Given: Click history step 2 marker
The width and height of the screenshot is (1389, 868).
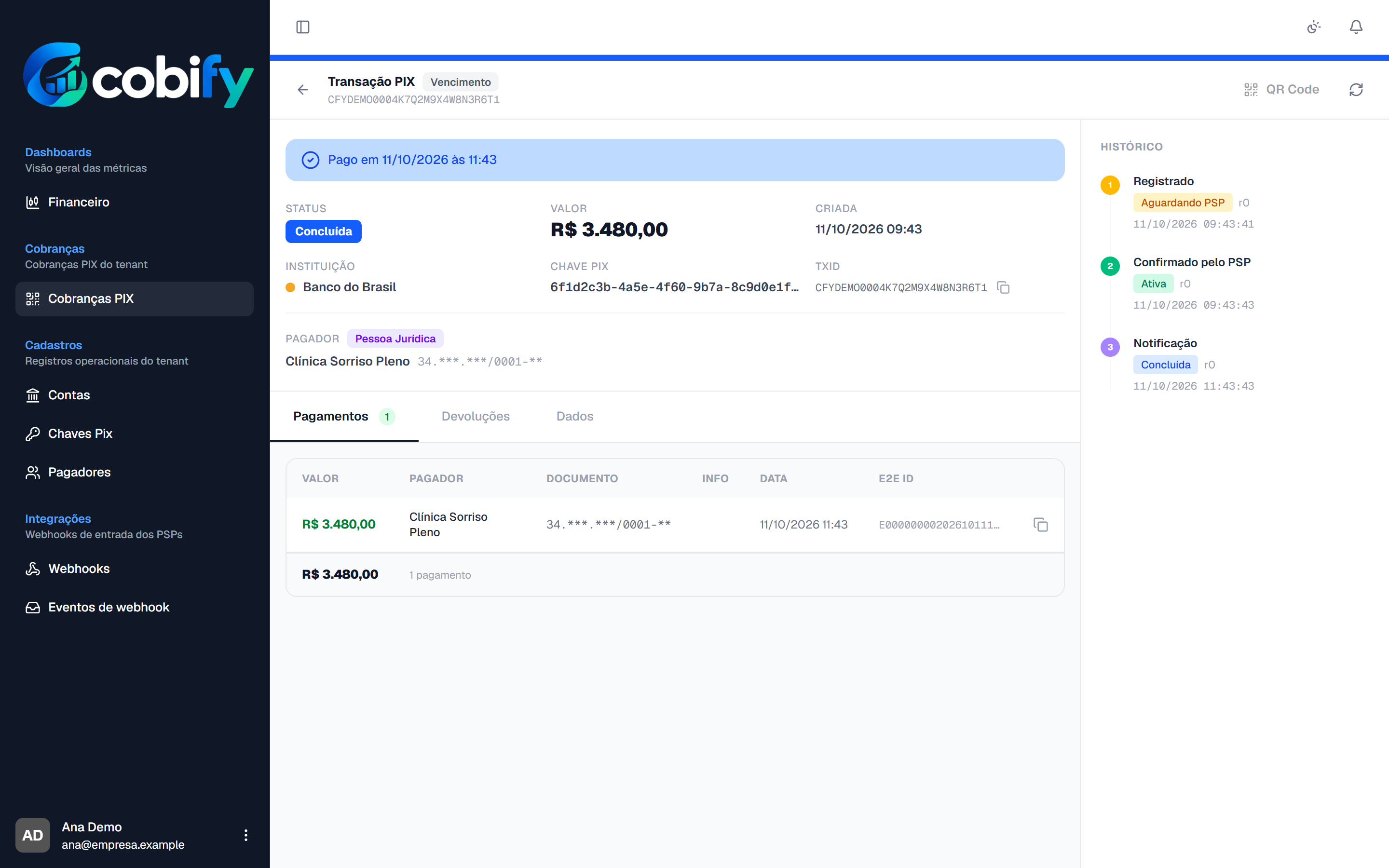Looking at the screenshot, I should [1110, 266].
